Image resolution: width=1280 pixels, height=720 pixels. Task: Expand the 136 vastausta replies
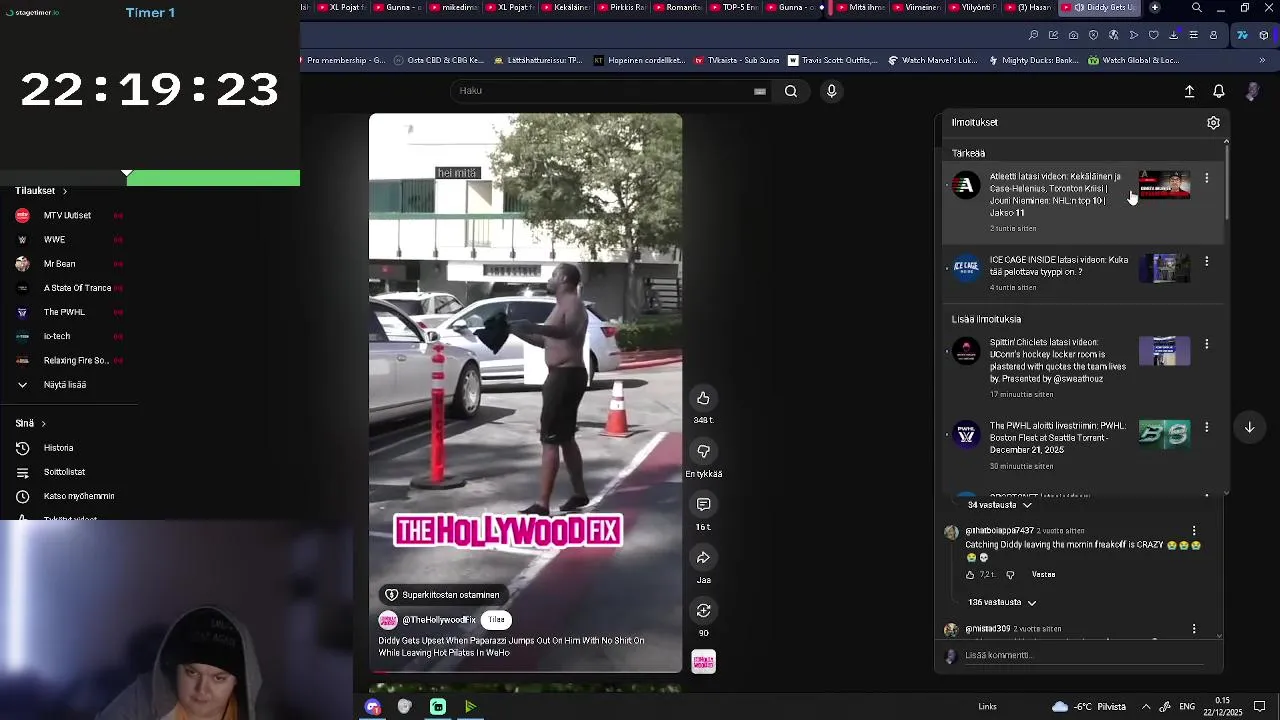pyautogui.click(x=1002, y=602)
